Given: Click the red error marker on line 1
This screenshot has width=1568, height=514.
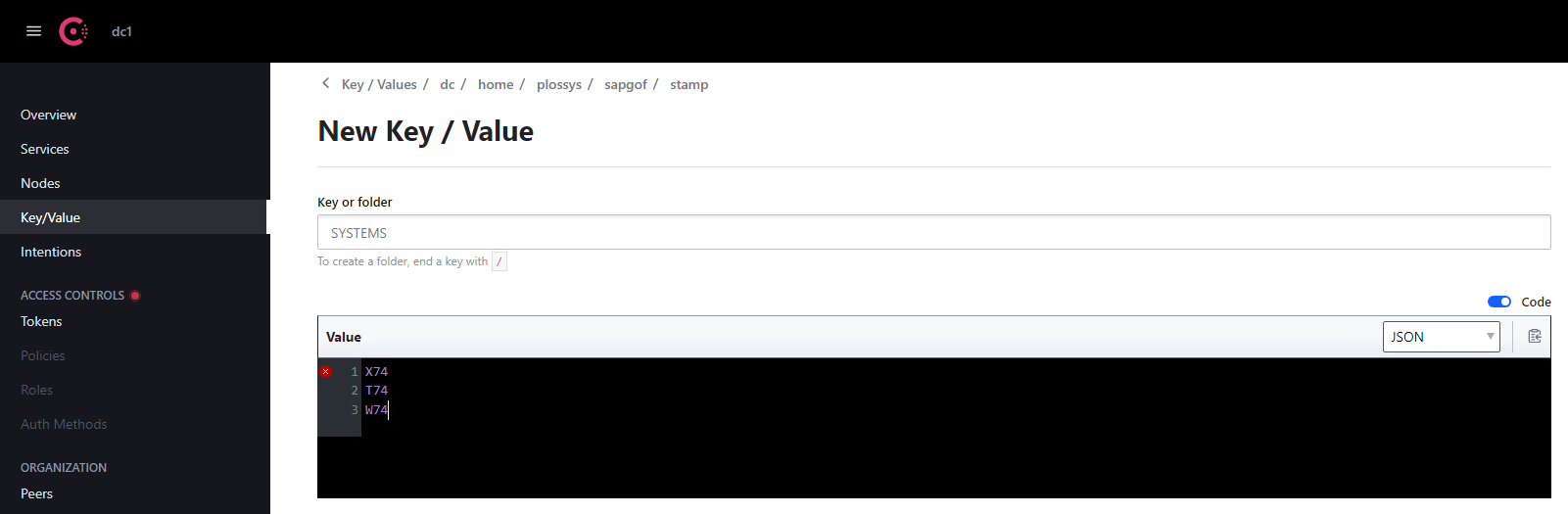Looking at the screenshot, I should click(x=326, y=372).
